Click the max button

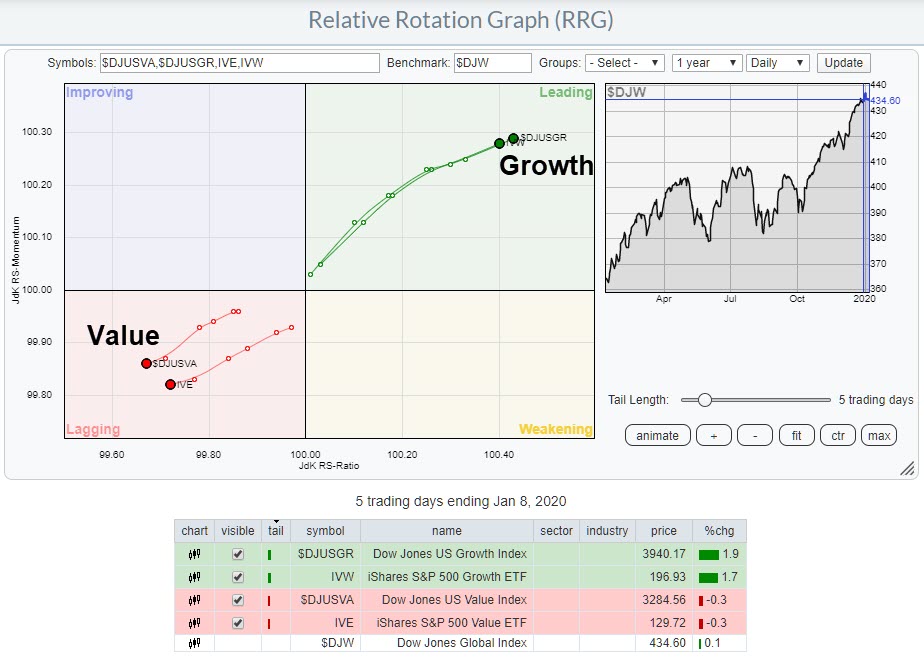879,436
